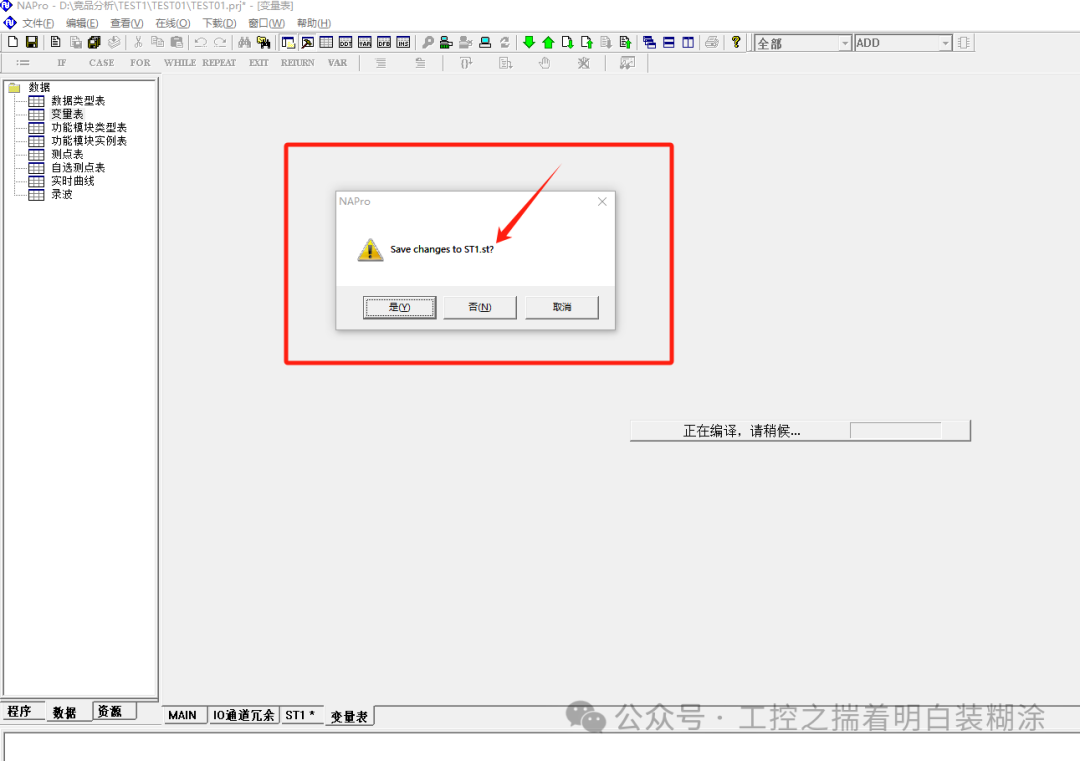Click the printer icon in toolbar
Image resolution: width=1080 pixels, height=761 pixels.
coord(712,43)
